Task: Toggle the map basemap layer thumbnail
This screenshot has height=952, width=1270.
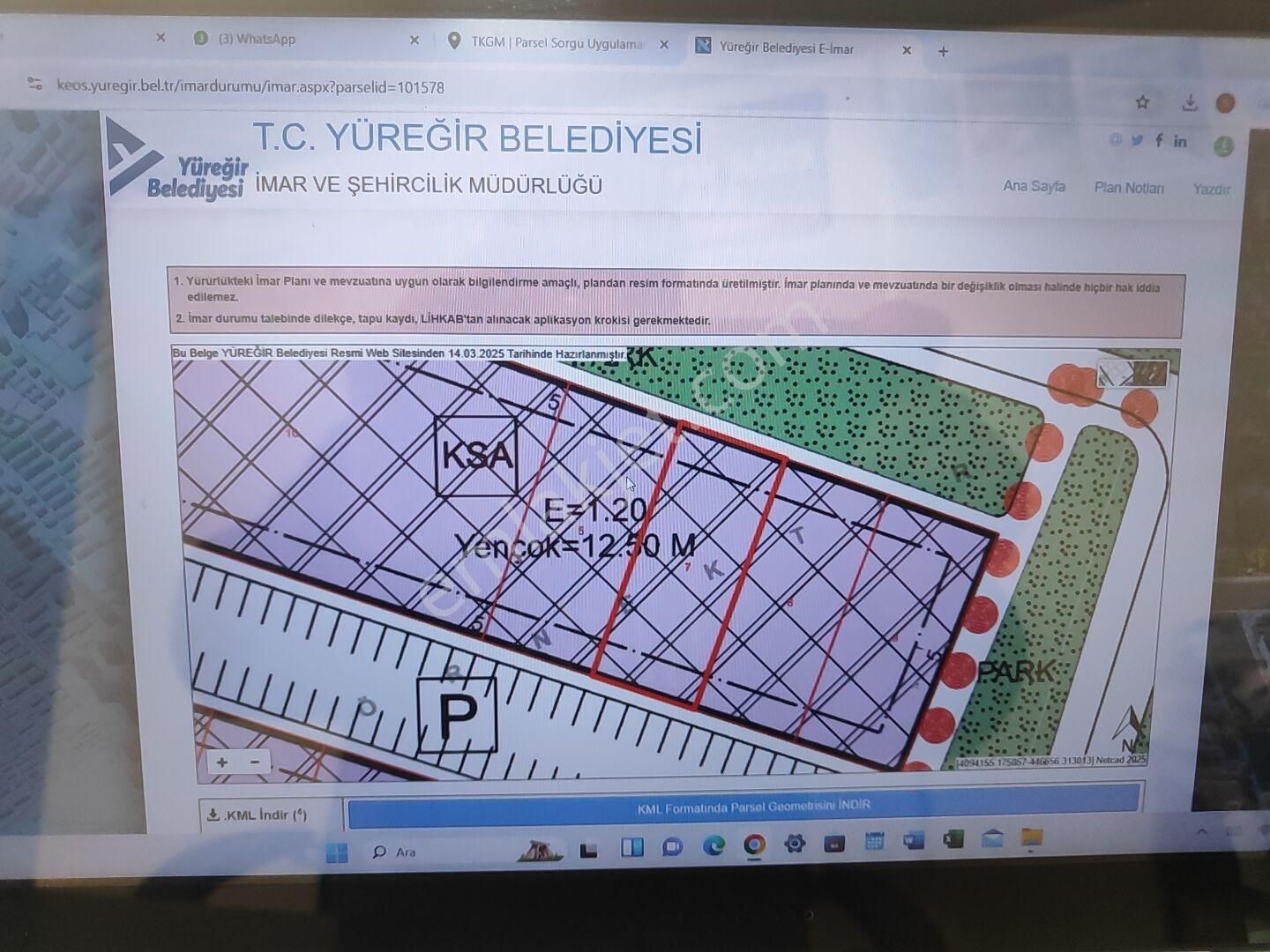Action: click(1132, 374)
